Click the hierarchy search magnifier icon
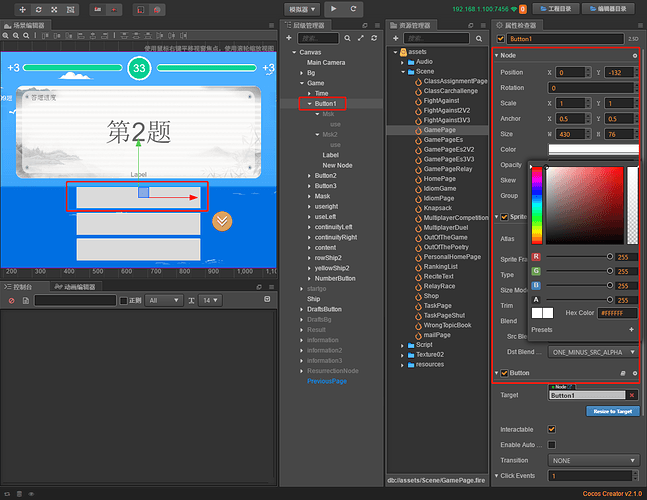The width and height of the screenshot is (647, 500). (x=347, y=38)
